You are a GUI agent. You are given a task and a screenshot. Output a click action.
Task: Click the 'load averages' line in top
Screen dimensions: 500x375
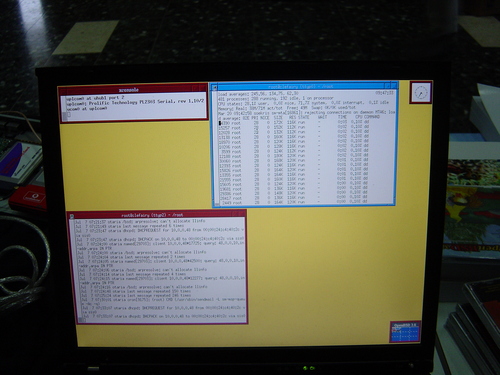[259, 94]
